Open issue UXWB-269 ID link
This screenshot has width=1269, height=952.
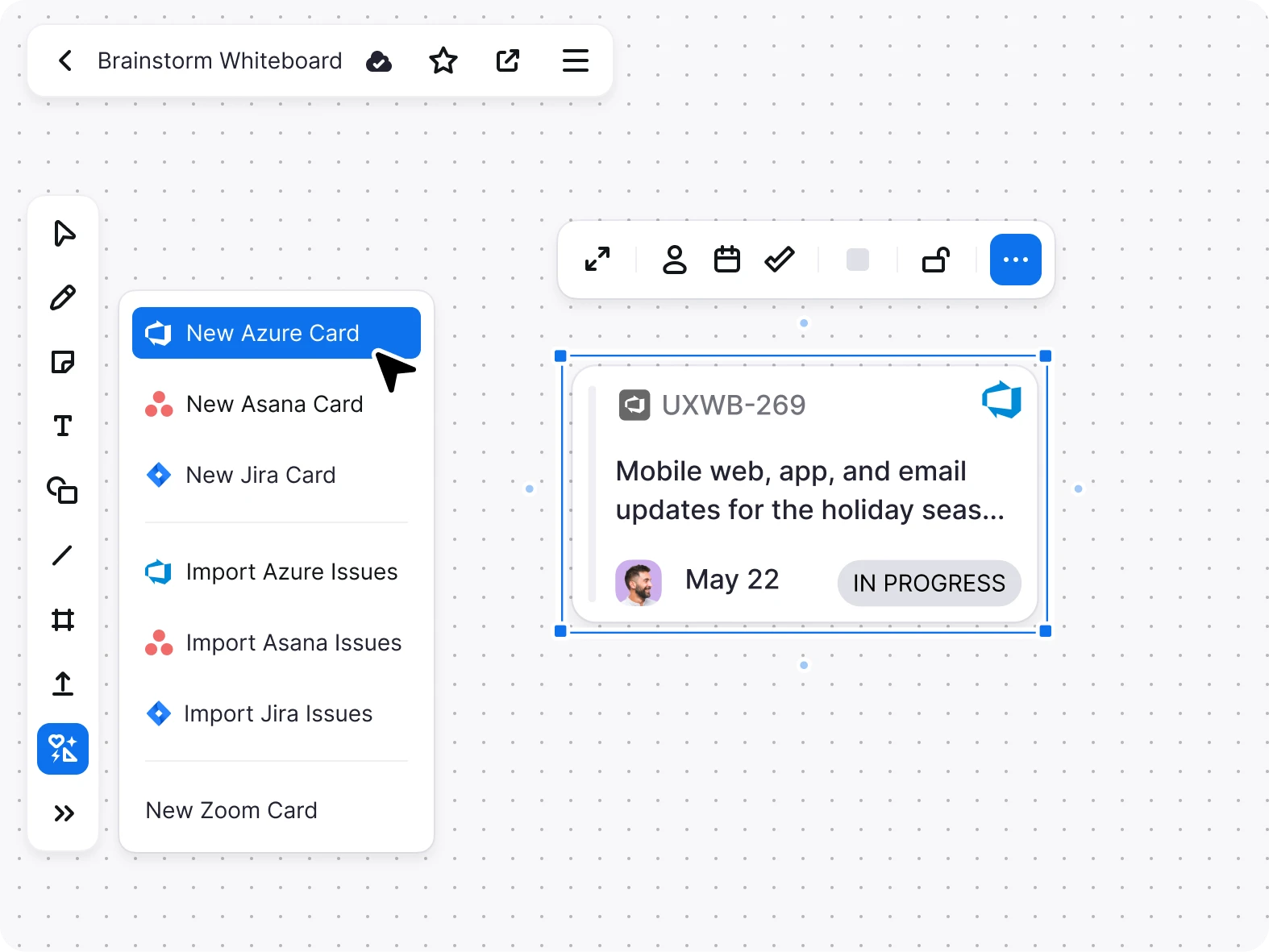[734, 405]
